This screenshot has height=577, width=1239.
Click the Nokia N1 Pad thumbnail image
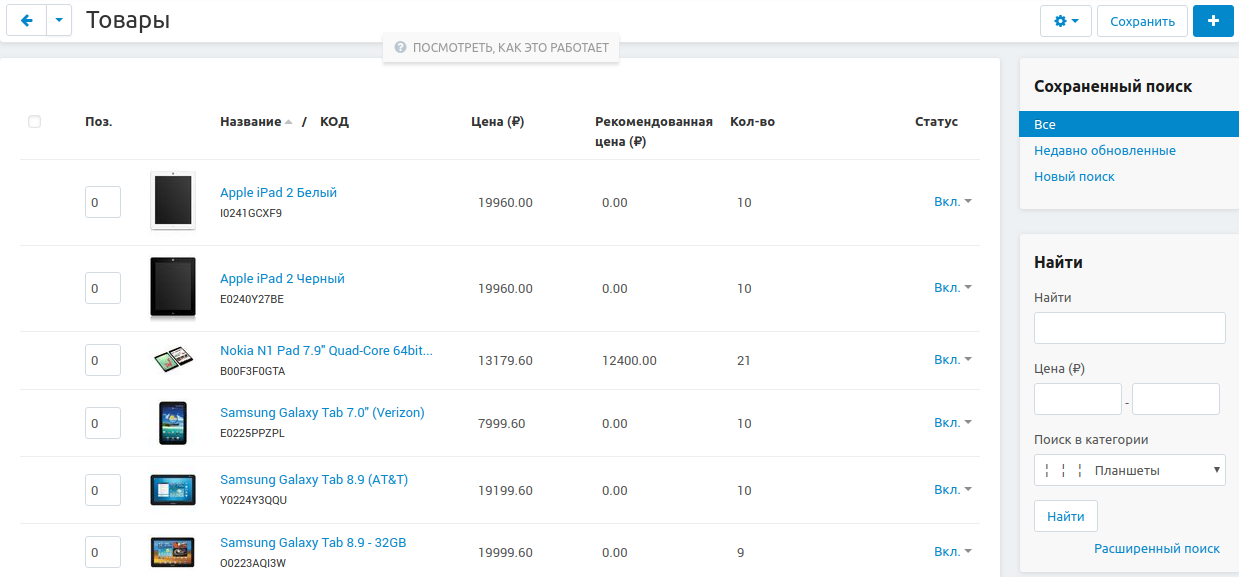173,360
